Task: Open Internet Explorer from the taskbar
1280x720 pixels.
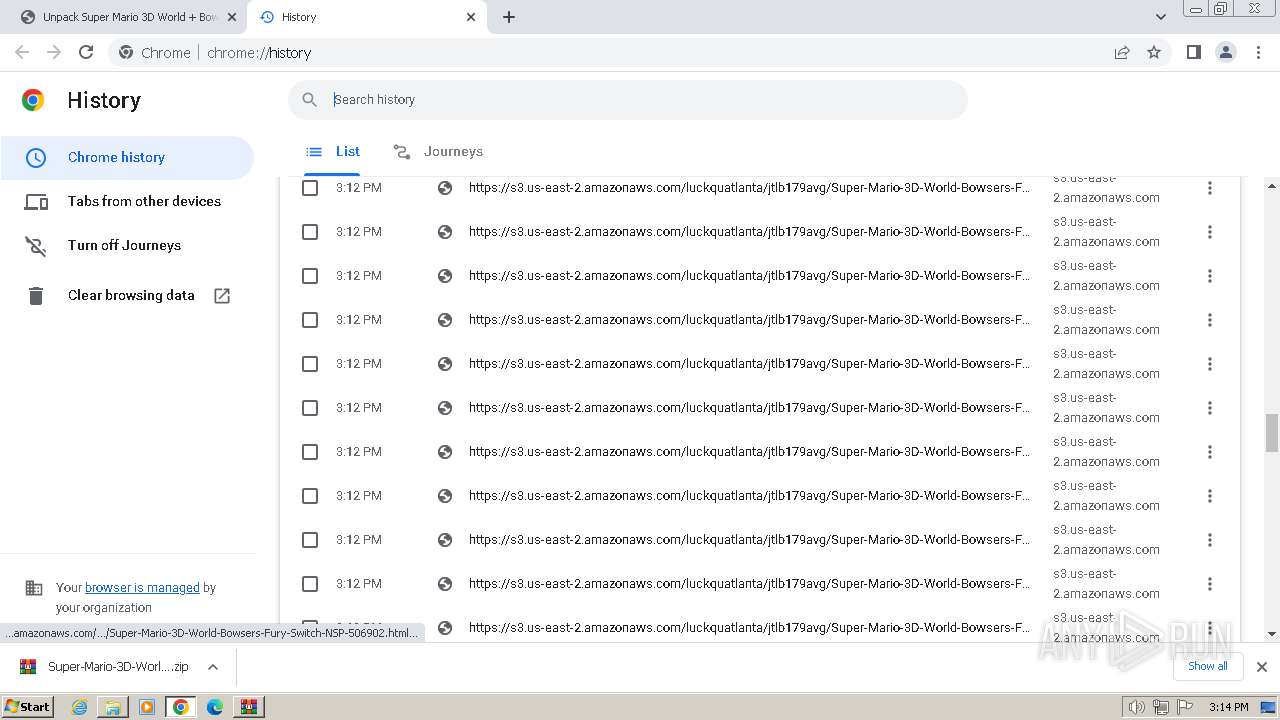Action: [80, 707]
